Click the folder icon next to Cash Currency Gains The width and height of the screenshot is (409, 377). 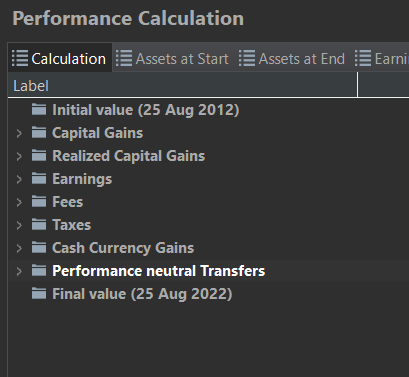click(39, 247)
